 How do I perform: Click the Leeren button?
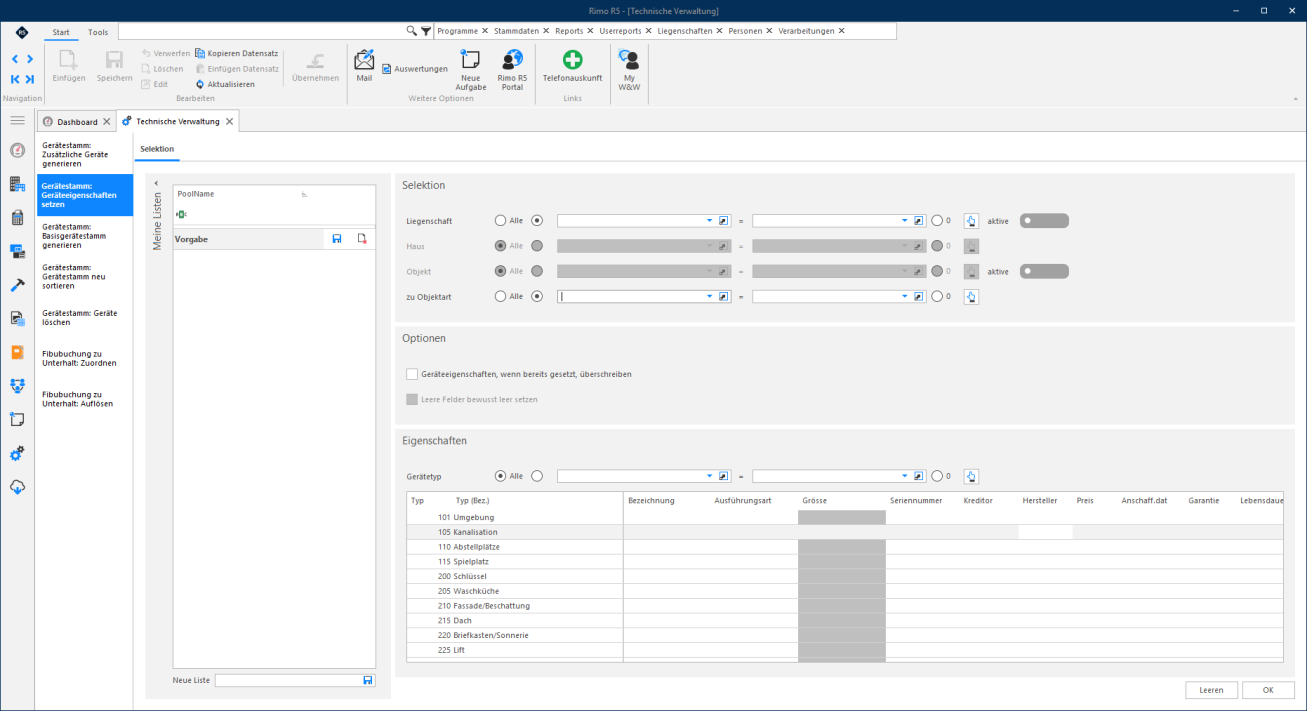(x=1212, y=690)
